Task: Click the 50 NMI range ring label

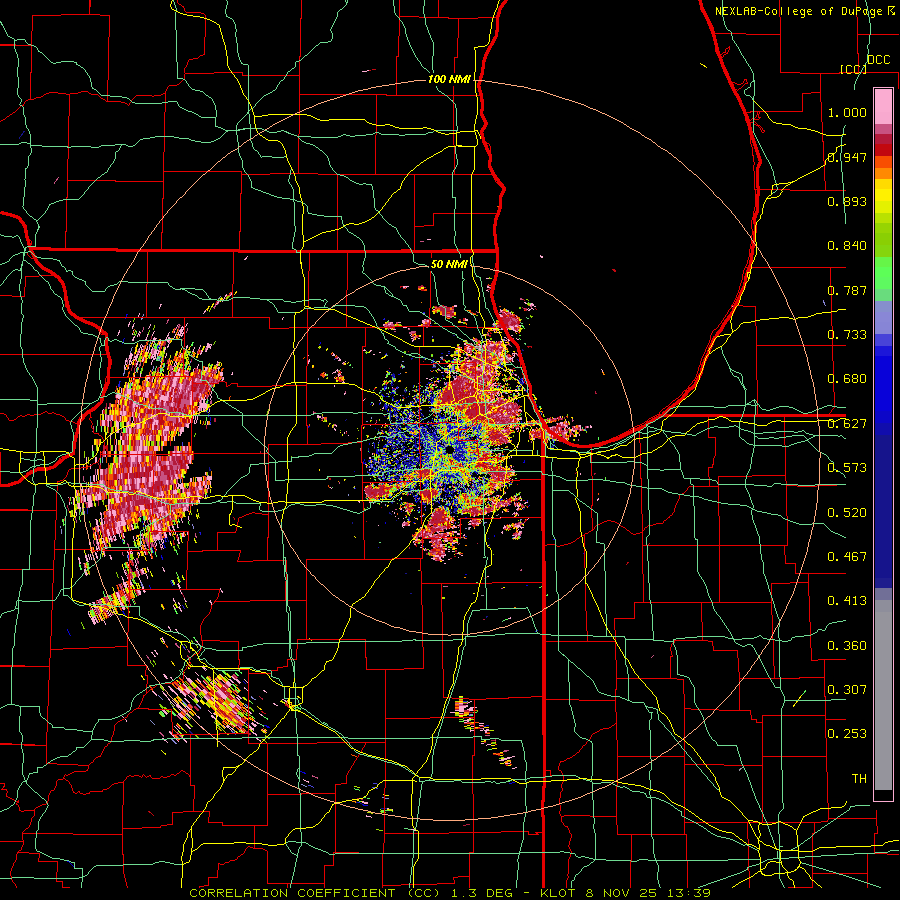Action: coord(449,264)
